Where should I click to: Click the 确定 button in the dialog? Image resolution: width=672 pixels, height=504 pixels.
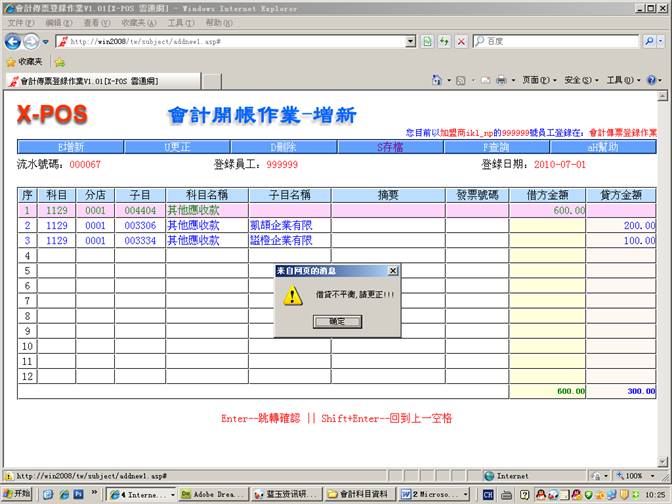point(329,322)
